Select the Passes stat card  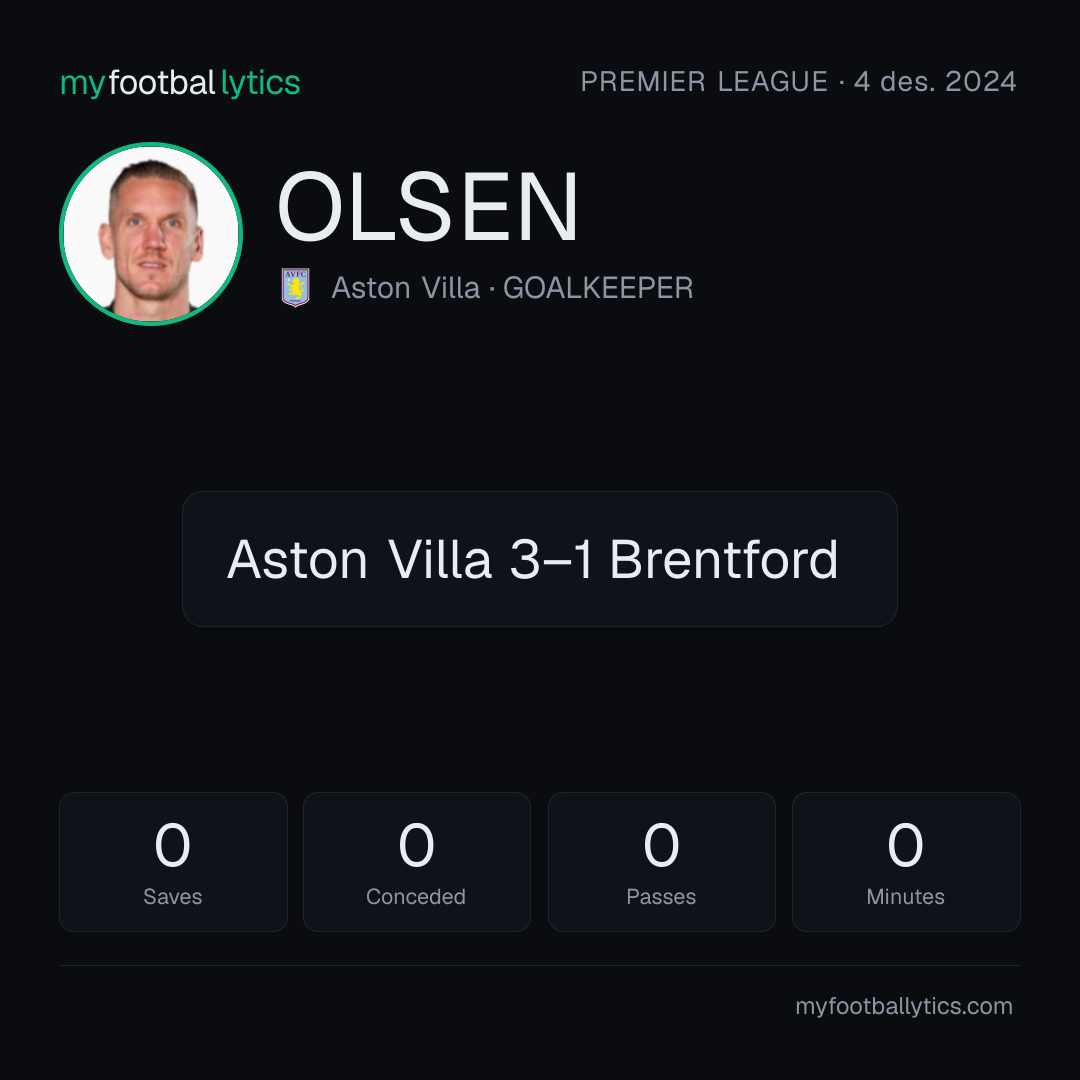[661, 862]
